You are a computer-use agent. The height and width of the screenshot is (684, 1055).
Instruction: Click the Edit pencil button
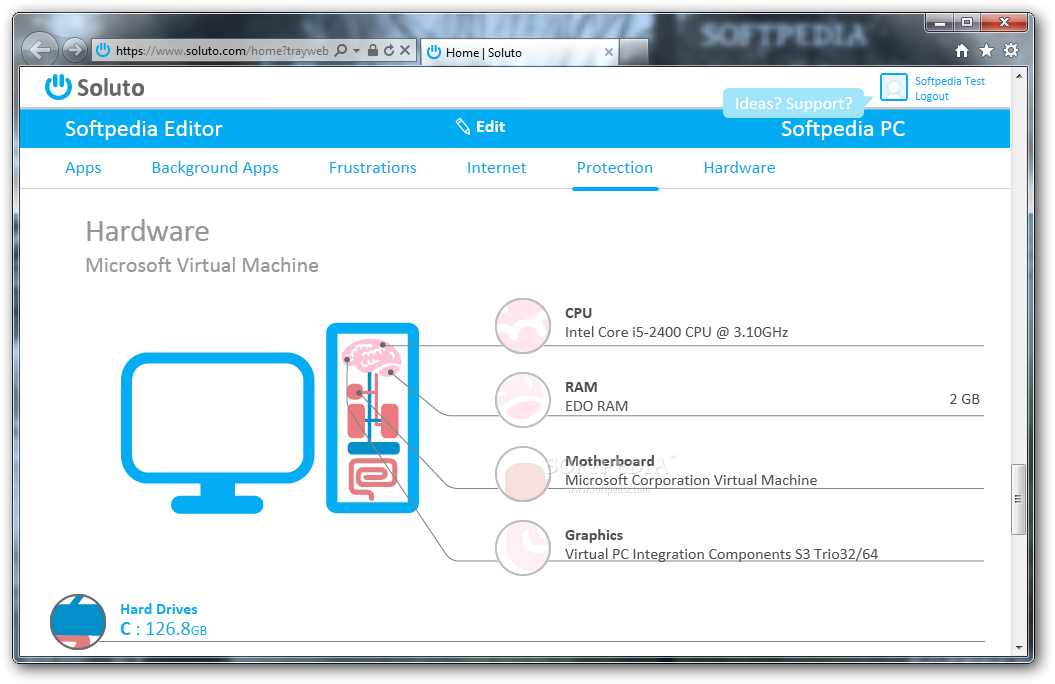(480, 126)
